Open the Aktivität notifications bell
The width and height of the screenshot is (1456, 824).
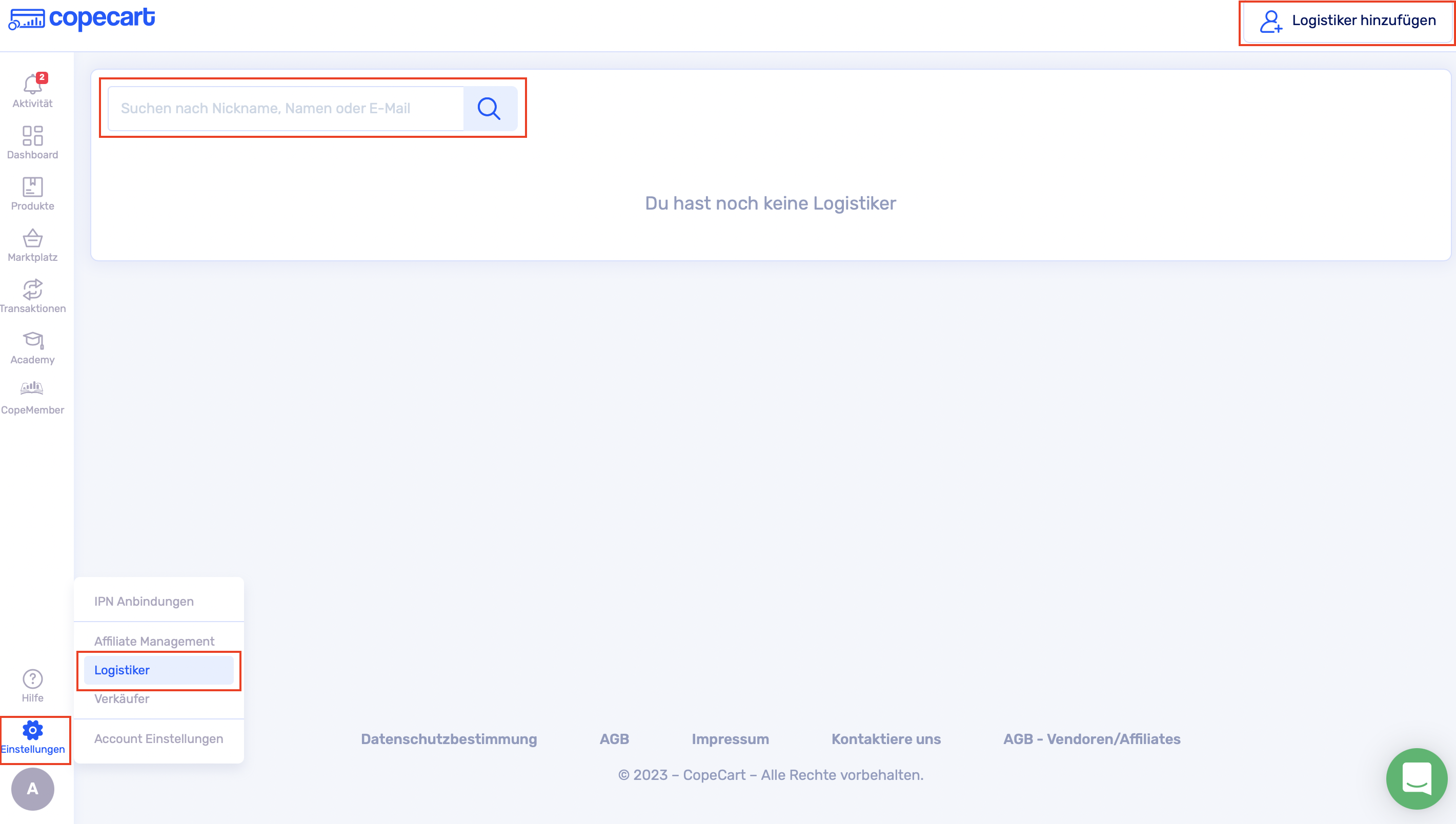coord(32,86)
